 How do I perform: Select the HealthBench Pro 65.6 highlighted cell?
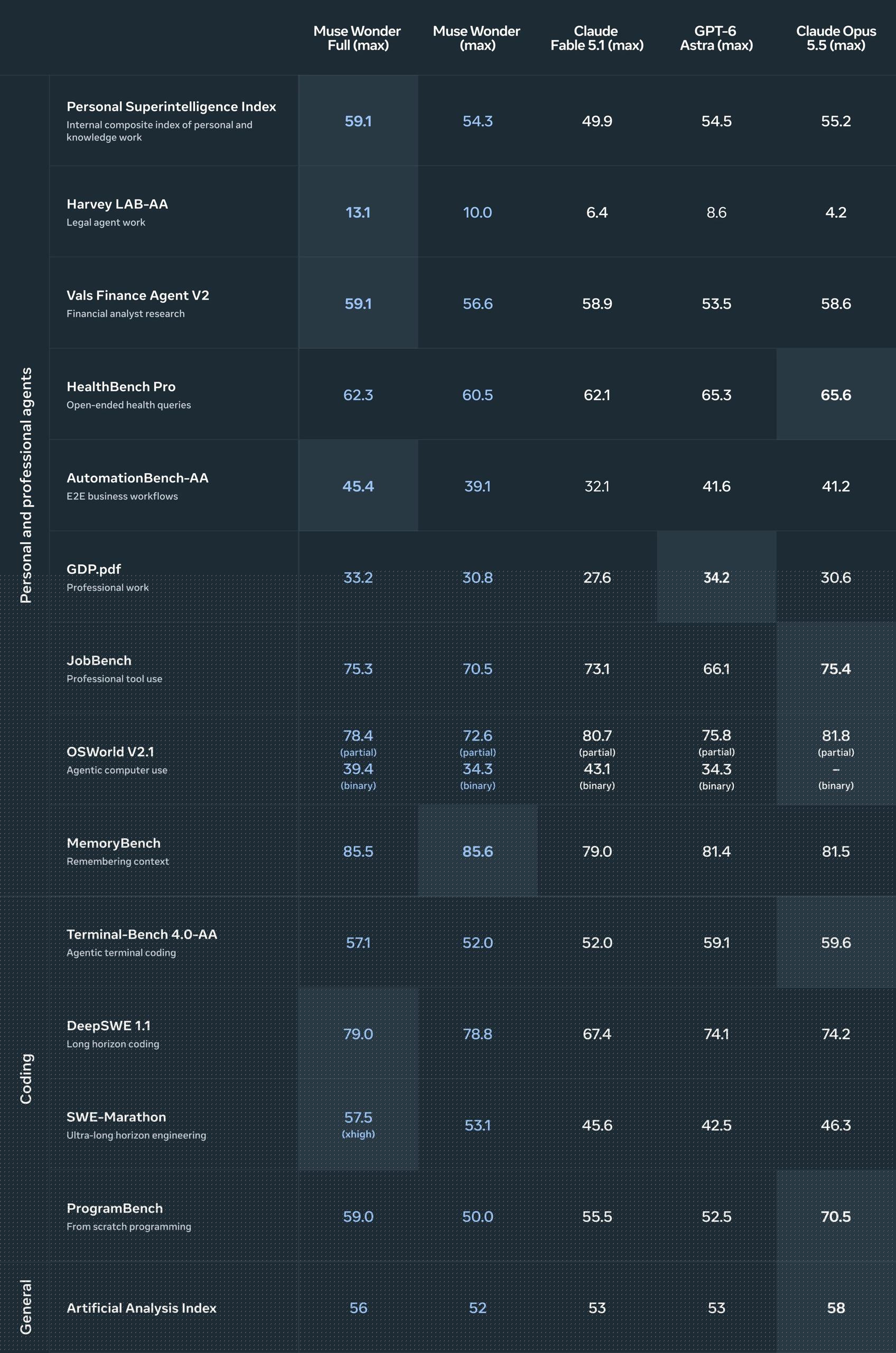tap(836, 394)
